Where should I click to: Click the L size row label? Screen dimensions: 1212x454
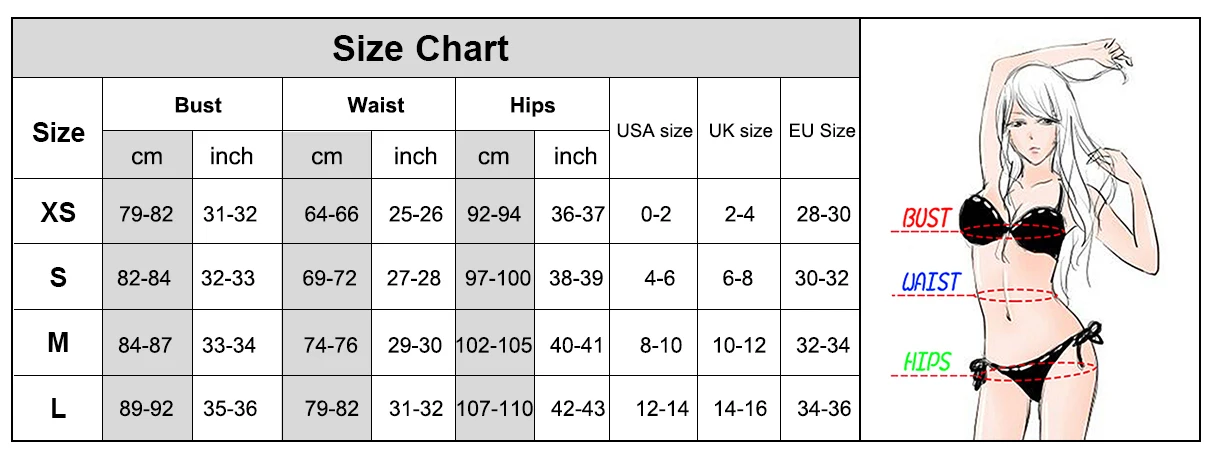tap(58, 408)
